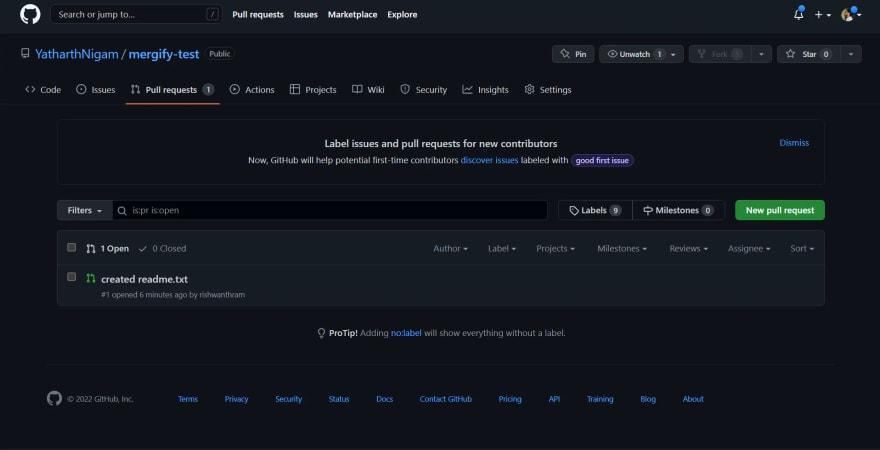Dismiss the new contributors banner
The width and height of the screenshot is (880, 450).
tap(794, 143)
